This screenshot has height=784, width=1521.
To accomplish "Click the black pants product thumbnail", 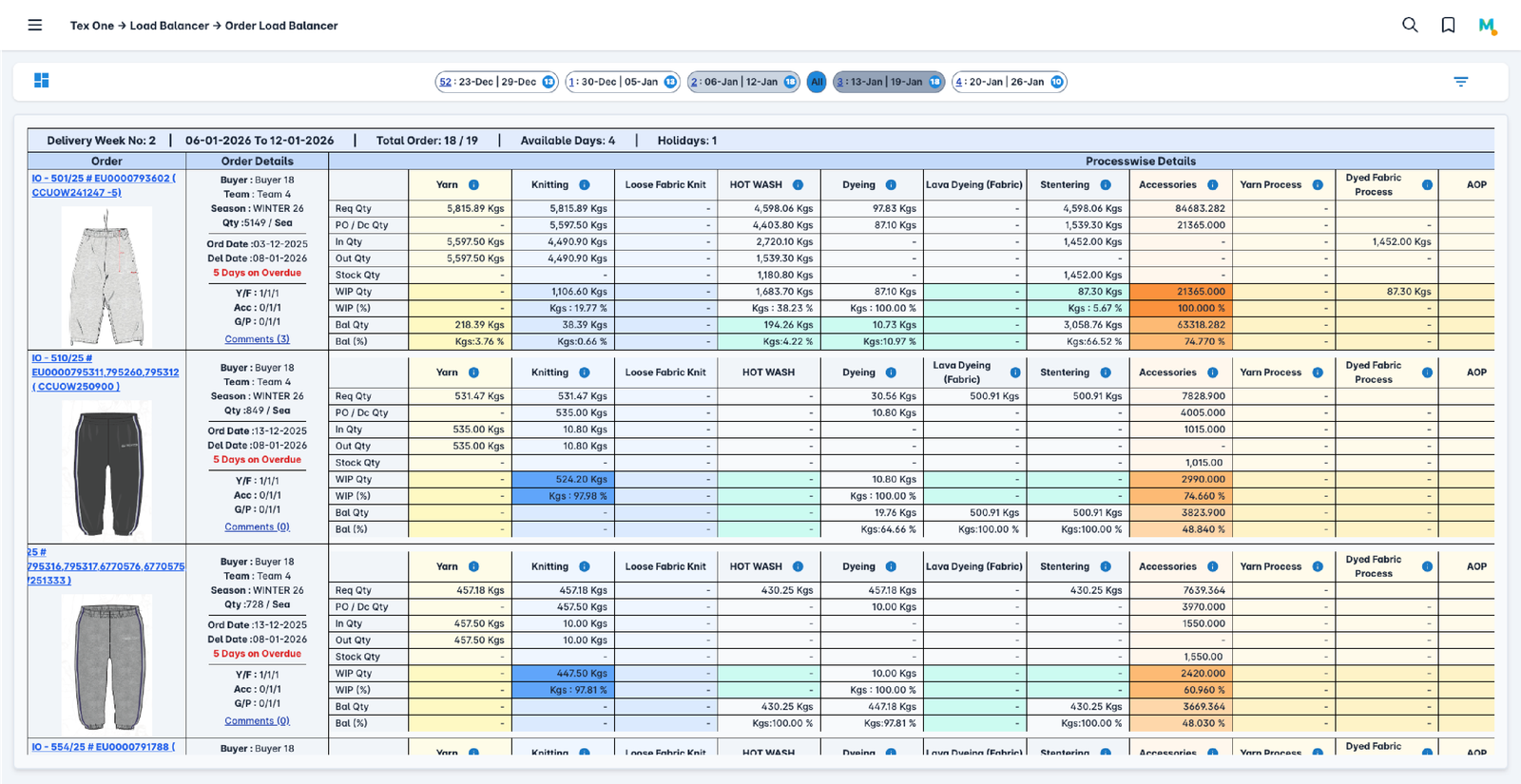I will [x=106, y=468].
